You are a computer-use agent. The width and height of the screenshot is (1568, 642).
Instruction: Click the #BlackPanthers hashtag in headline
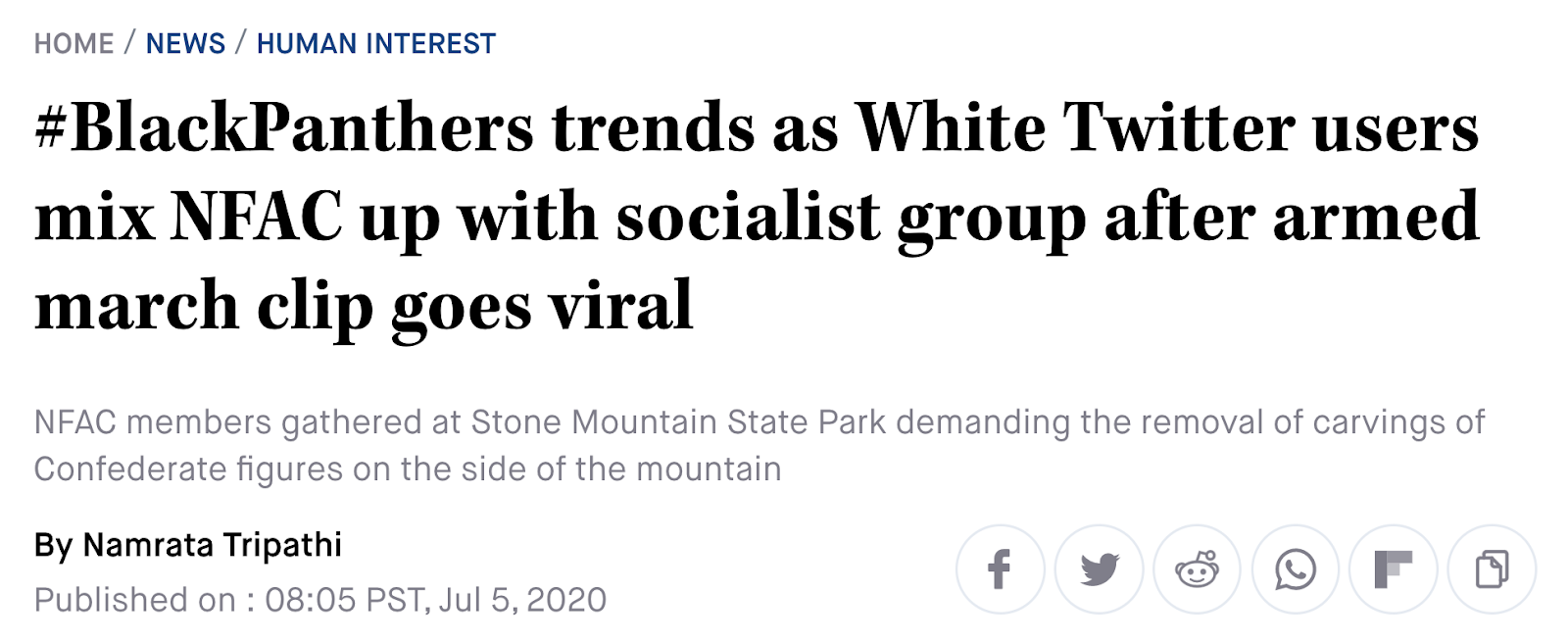(x=284, y=128)
